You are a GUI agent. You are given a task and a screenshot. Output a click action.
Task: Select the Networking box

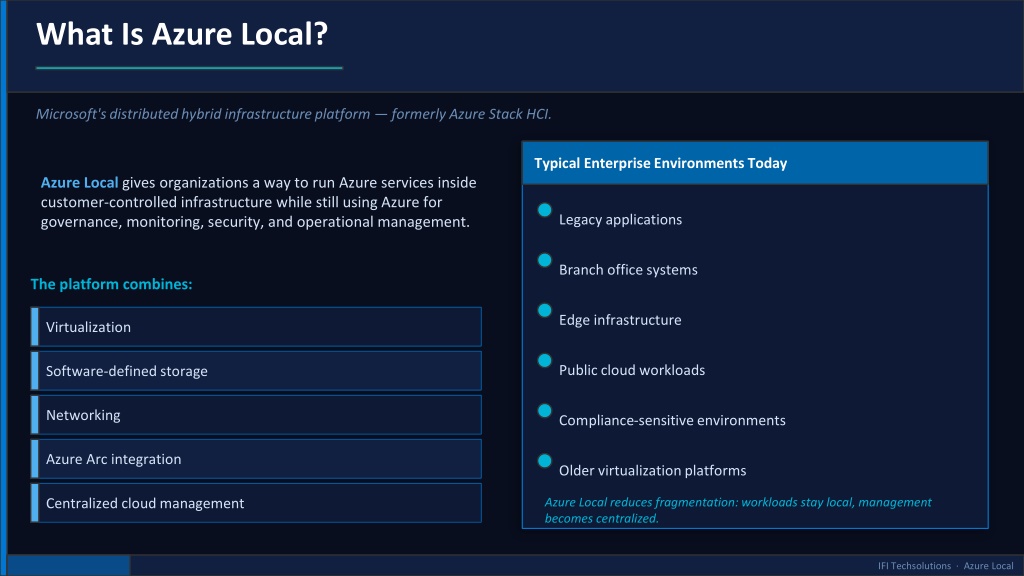click(x=256, y=415)
